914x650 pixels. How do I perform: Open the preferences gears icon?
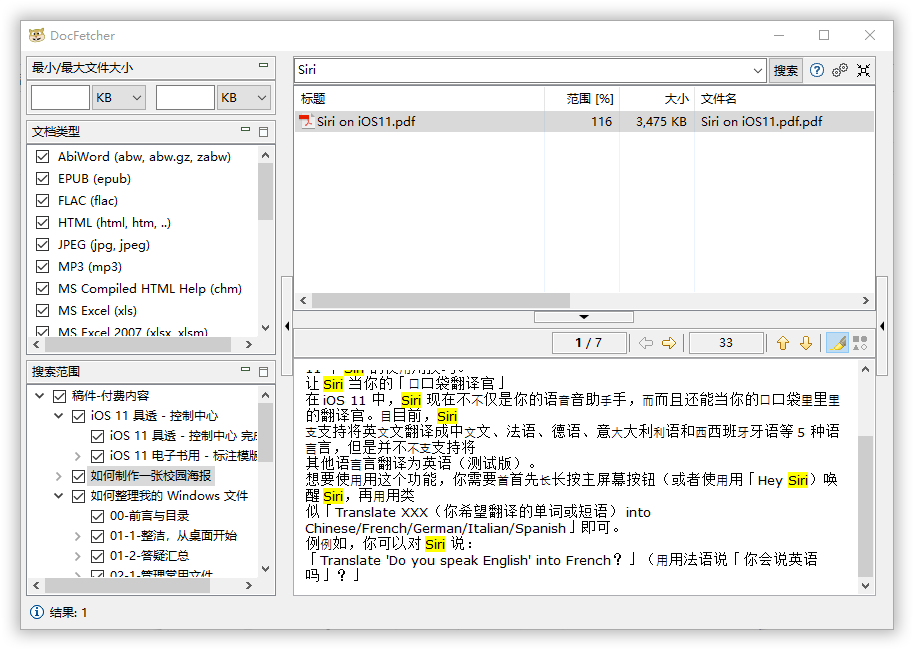tap(840, 70)
